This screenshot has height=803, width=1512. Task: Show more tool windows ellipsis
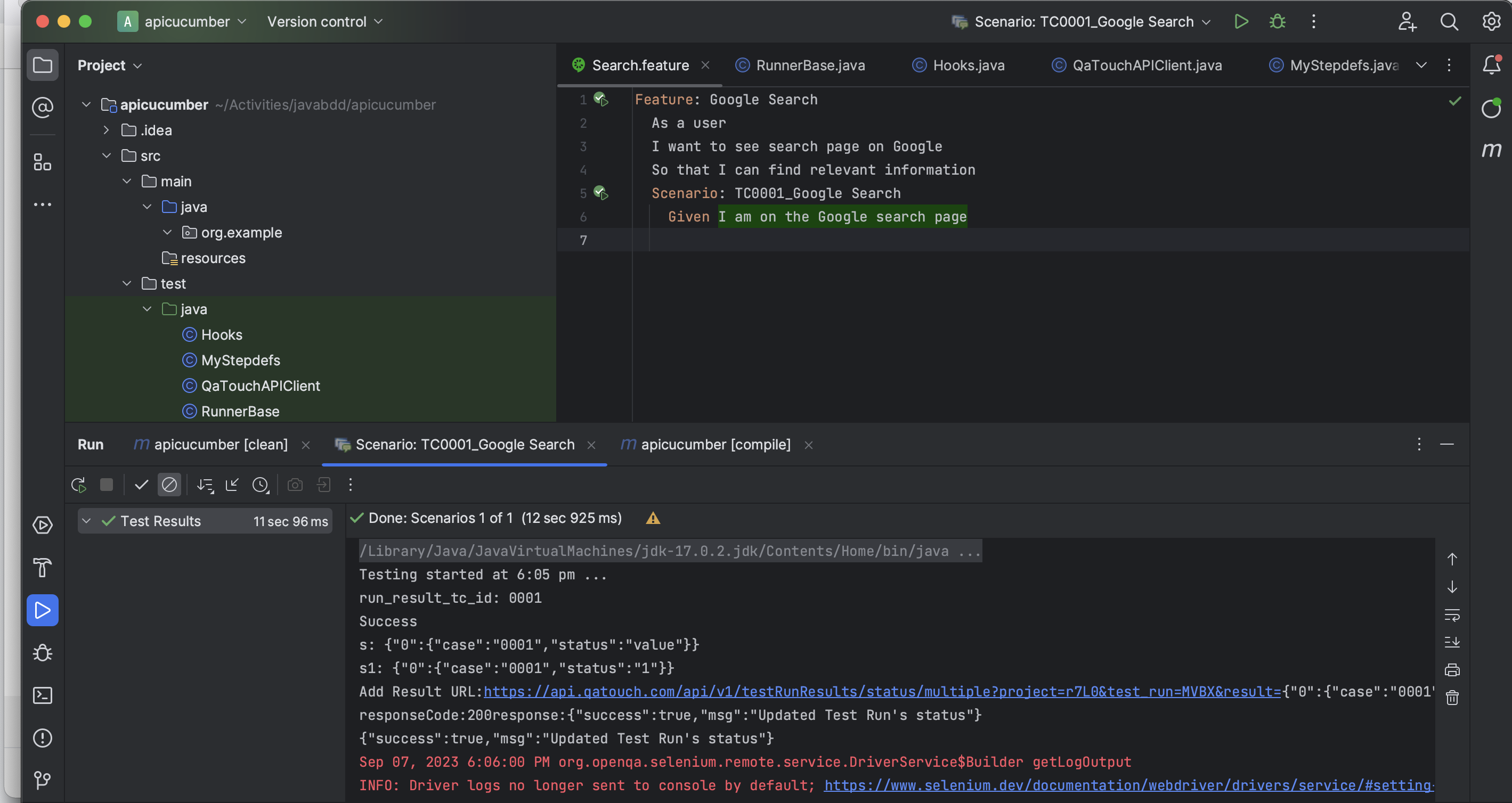[42, 204]
